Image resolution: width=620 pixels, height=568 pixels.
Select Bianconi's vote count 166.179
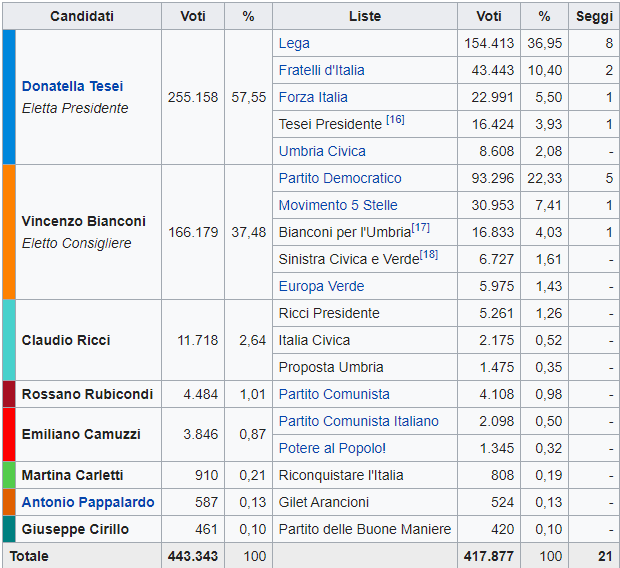point(193,232)
